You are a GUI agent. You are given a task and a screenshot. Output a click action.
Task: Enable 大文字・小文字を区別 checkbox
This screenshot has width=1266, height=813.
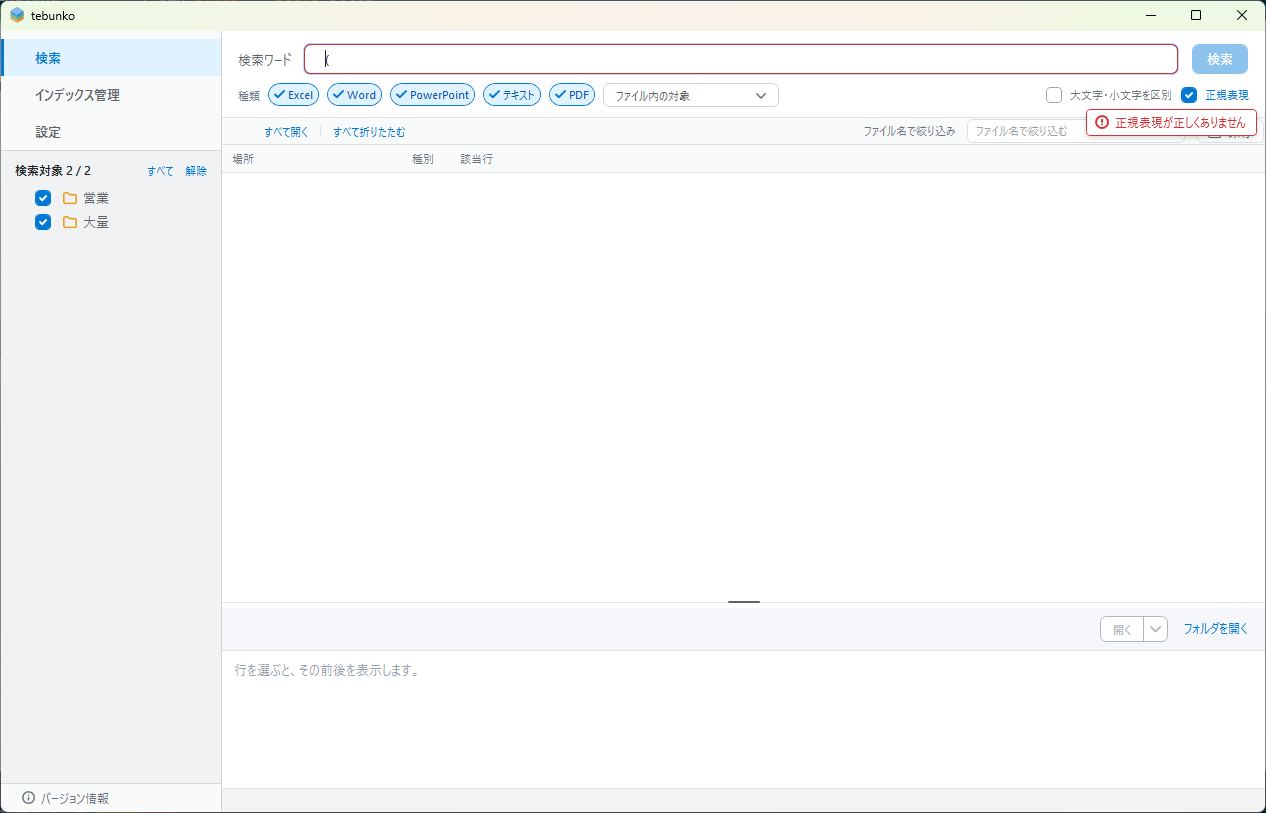pyautogui.click(x=1054, y=95)
